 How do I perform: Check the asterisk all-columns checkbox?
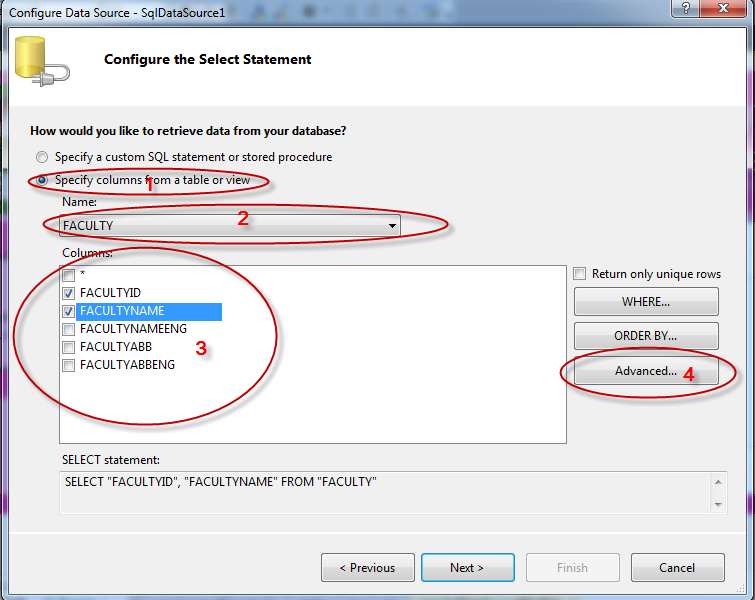[69, 275]
